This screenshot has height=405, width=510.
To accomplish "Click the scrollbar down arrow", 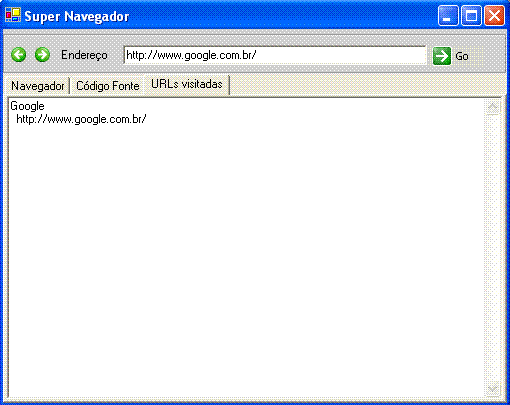I will pos(493,389).
